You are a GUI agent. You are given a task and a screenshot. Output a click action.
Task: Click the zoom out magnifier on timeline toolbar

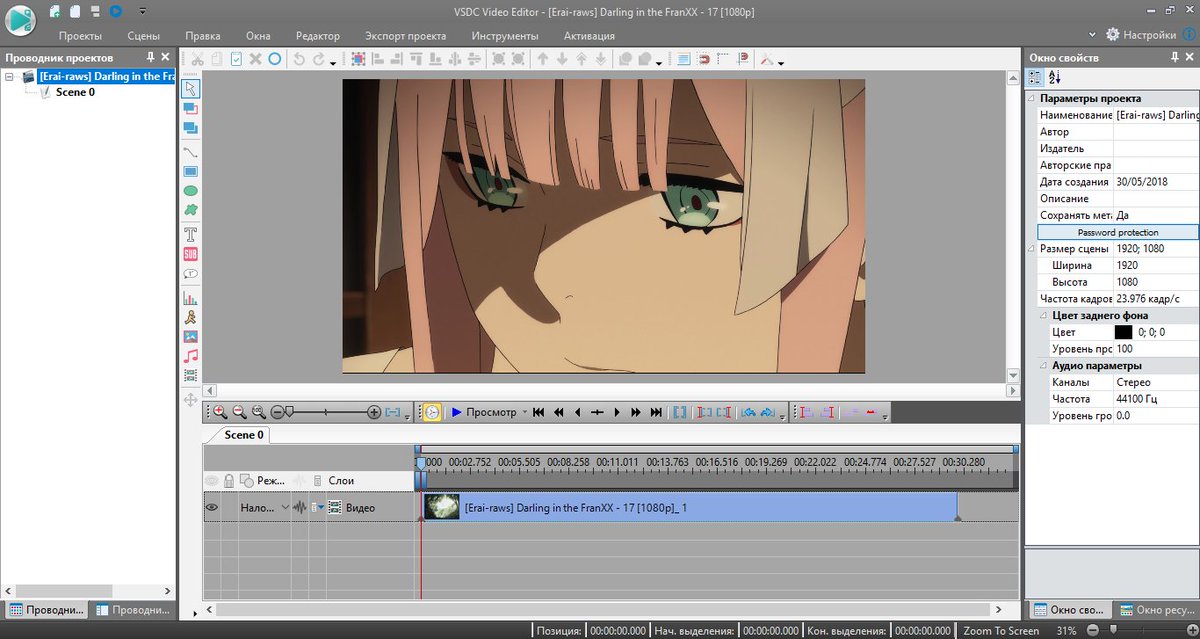pyautogui.click(x=239, y=411)
